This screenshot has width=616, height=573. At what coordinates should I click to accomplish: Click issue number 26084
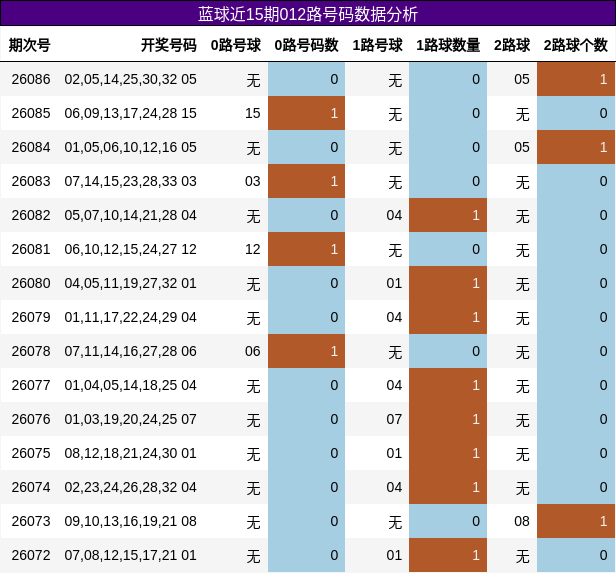point(31,147)
